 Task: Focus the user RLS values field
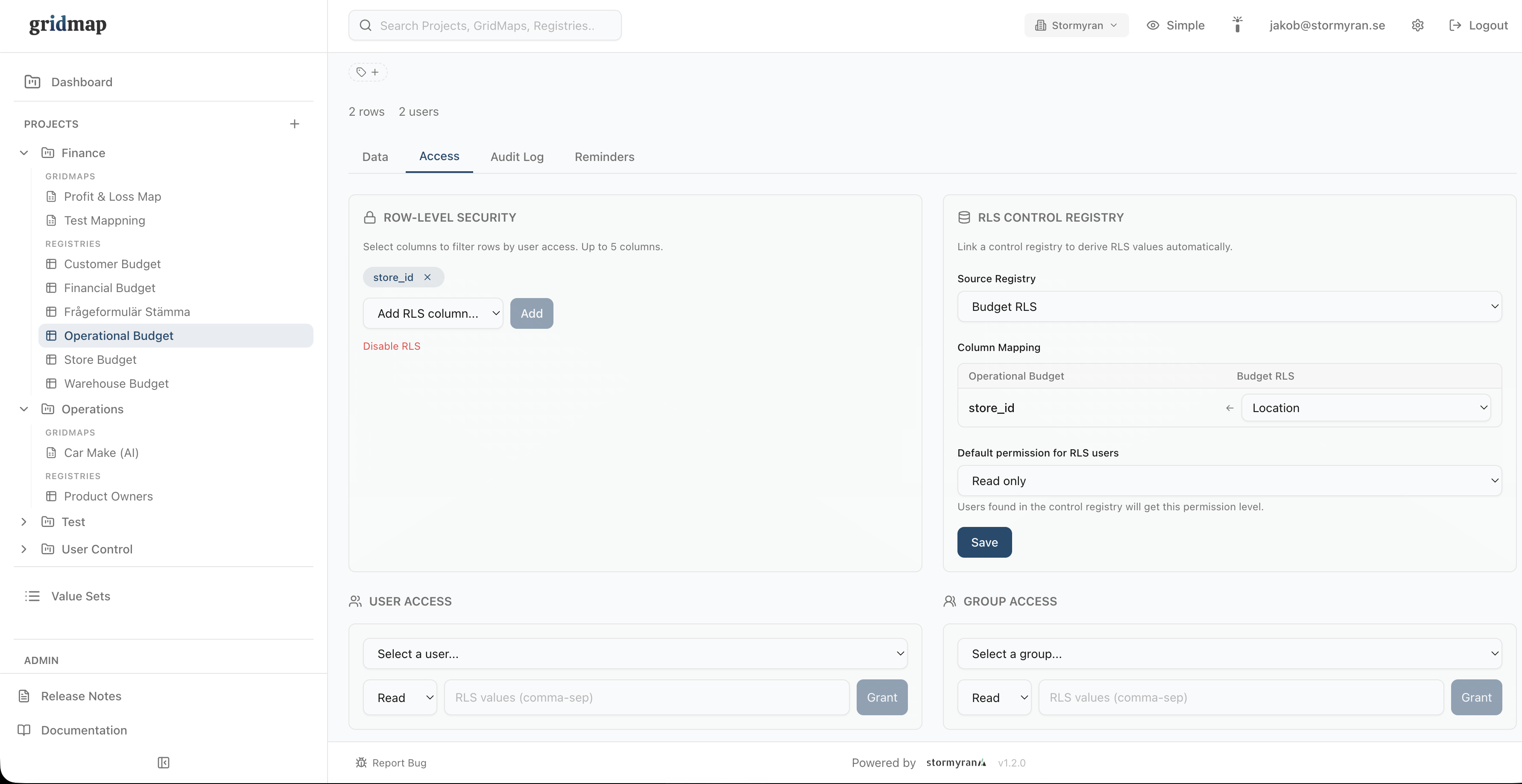click(647, 698)
